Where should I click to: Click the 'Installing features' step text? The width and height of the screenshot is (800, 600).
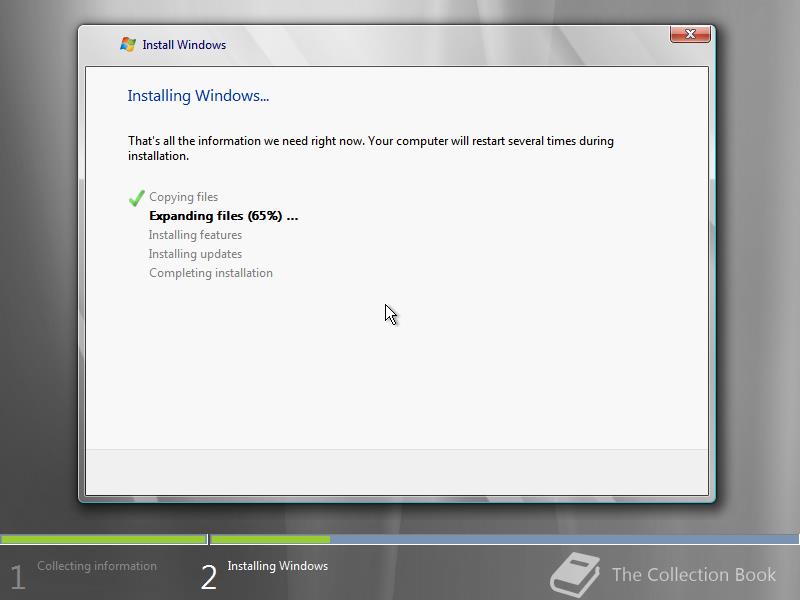[195, 235]
